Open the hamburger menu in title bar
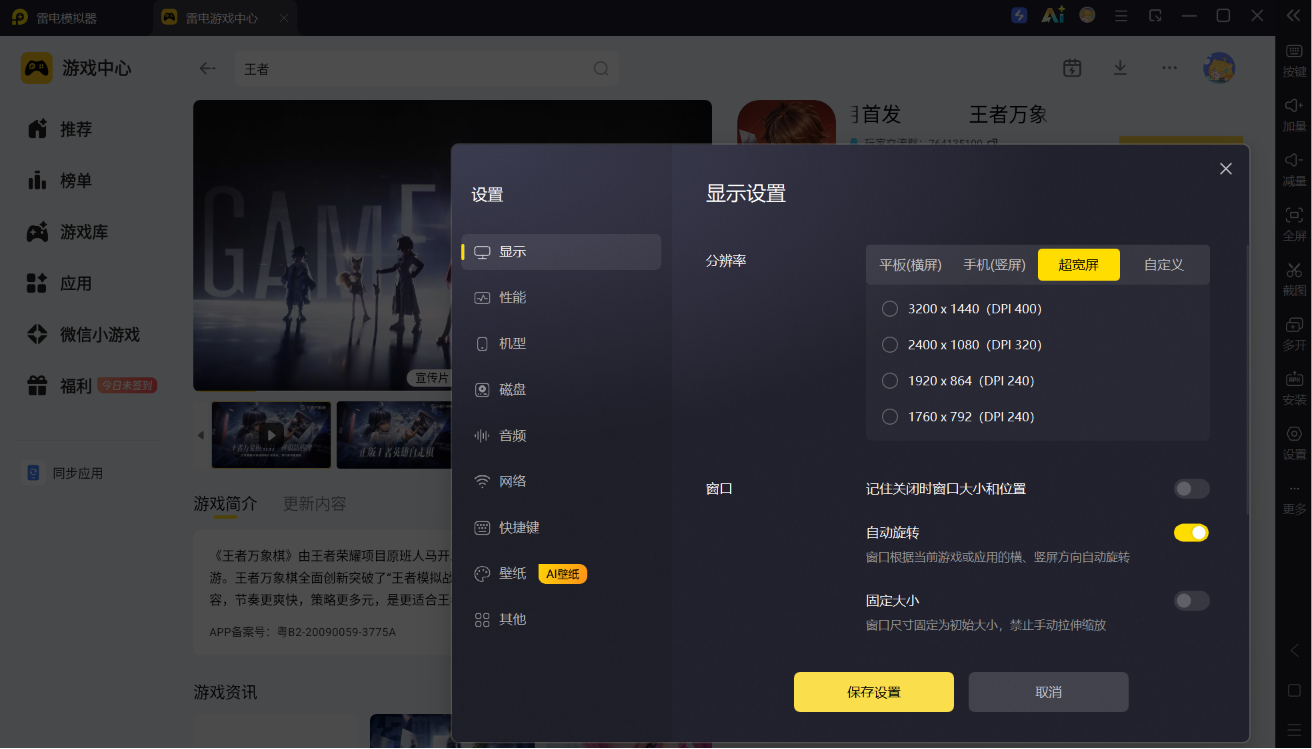 tap(1121, 16)
